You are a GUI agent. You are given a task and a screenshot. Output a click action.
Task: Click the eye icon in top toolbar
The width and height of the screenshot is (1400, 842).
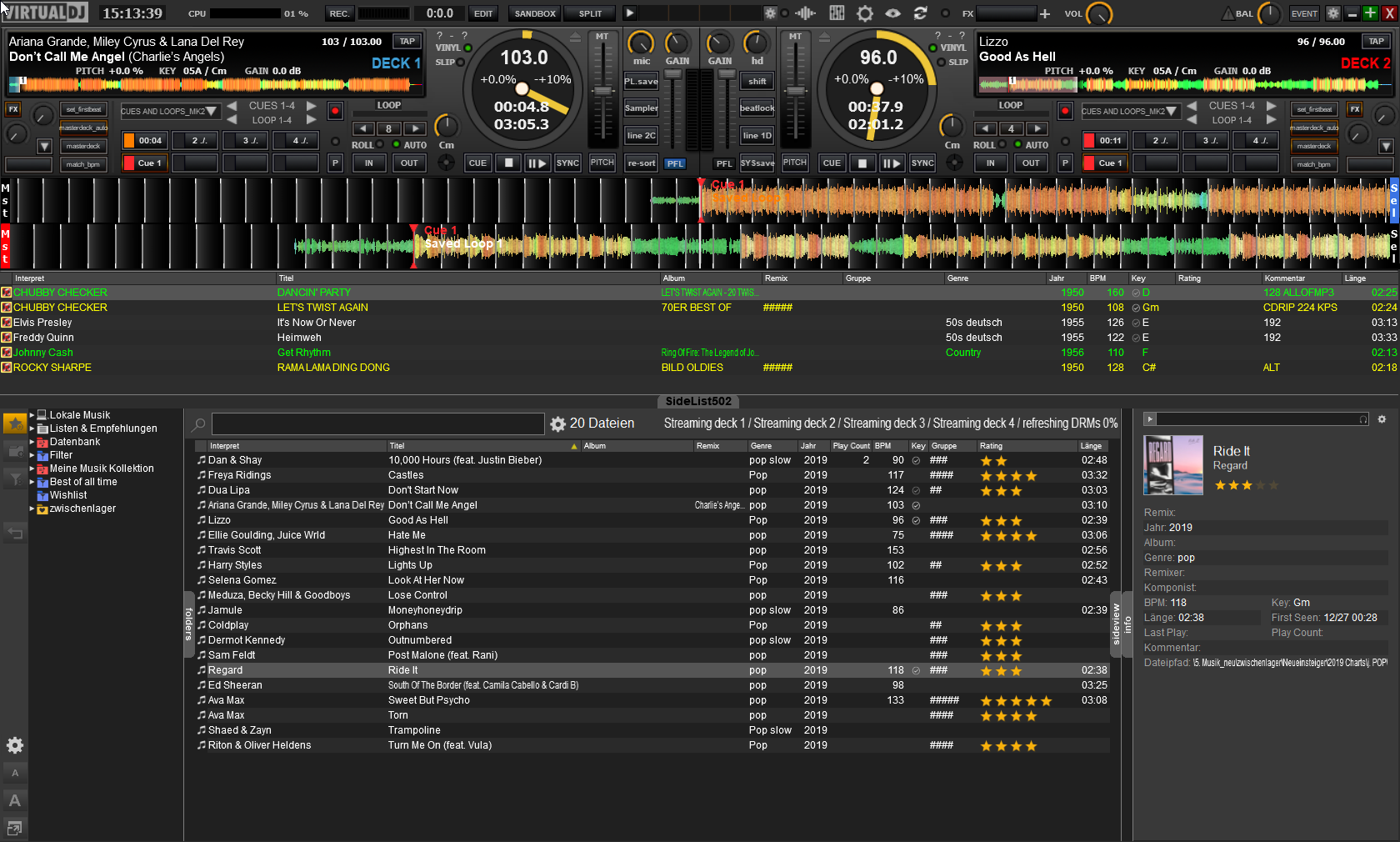(892, 13)
